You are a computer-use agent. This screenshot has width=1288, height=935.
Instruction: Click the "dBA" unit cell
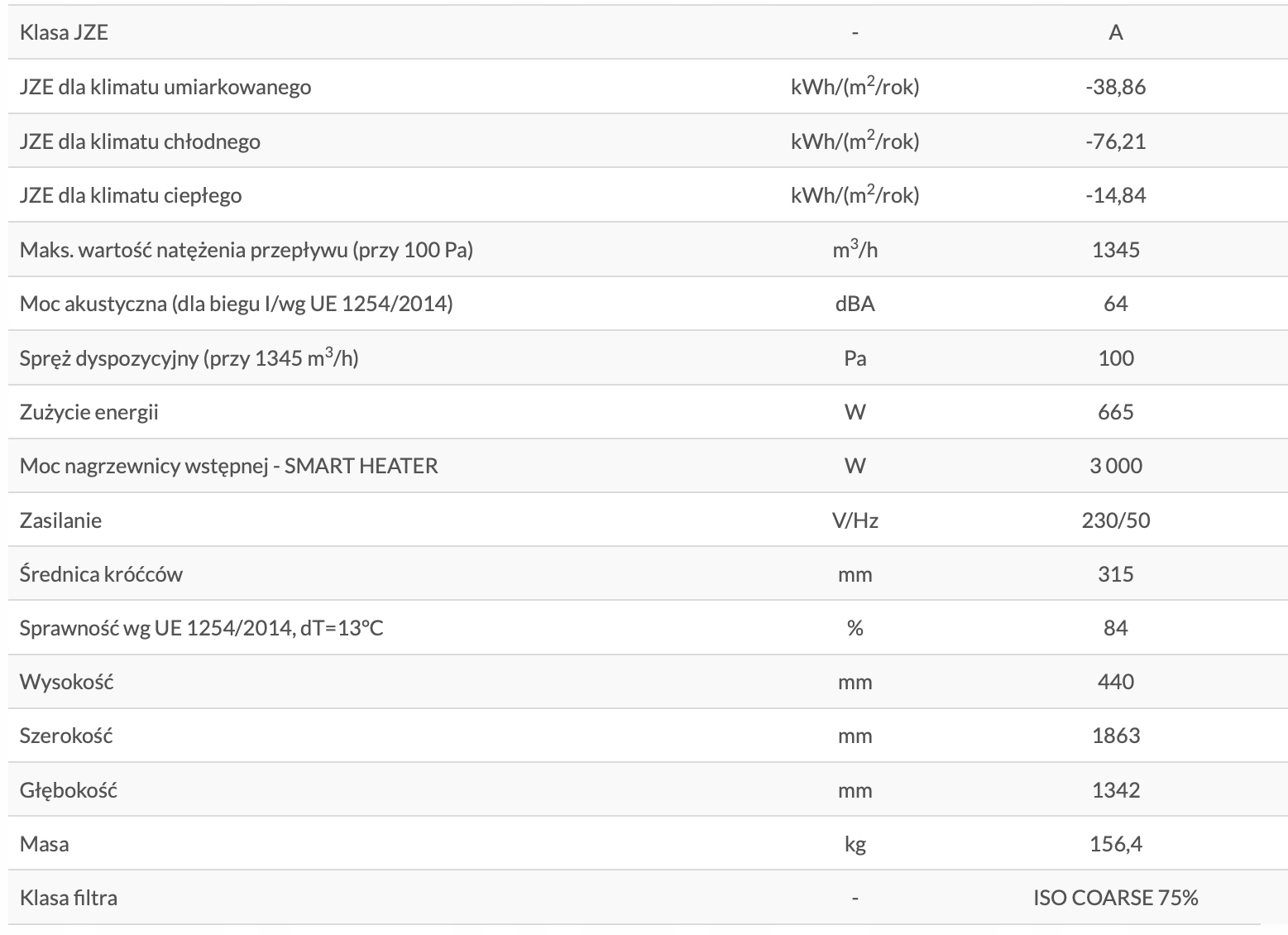pyautogui.click(x=855, y=304)
